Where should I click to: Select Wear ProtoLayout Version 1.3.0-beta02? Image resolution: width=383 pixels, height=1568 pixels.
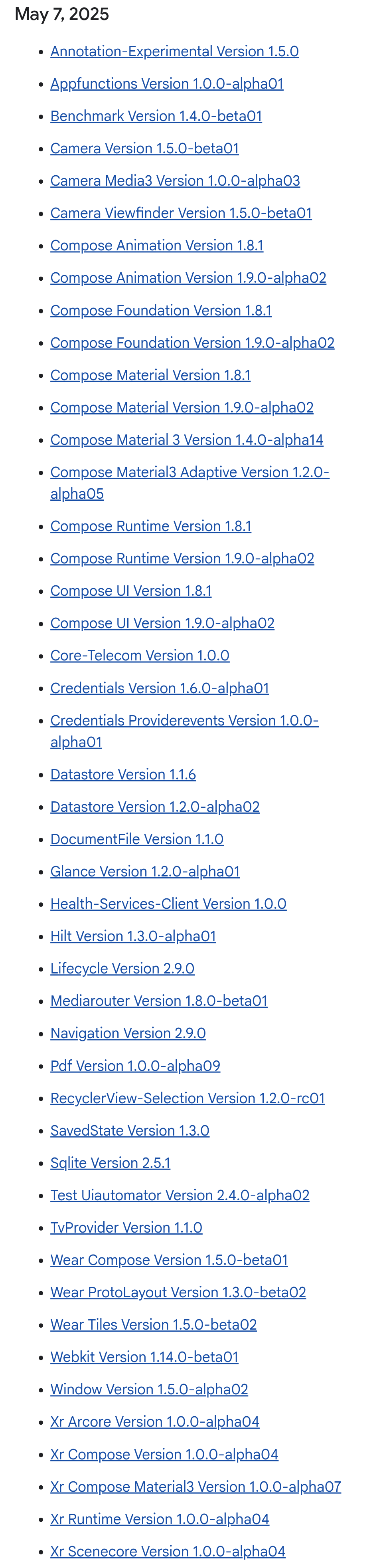[178, 1292]
